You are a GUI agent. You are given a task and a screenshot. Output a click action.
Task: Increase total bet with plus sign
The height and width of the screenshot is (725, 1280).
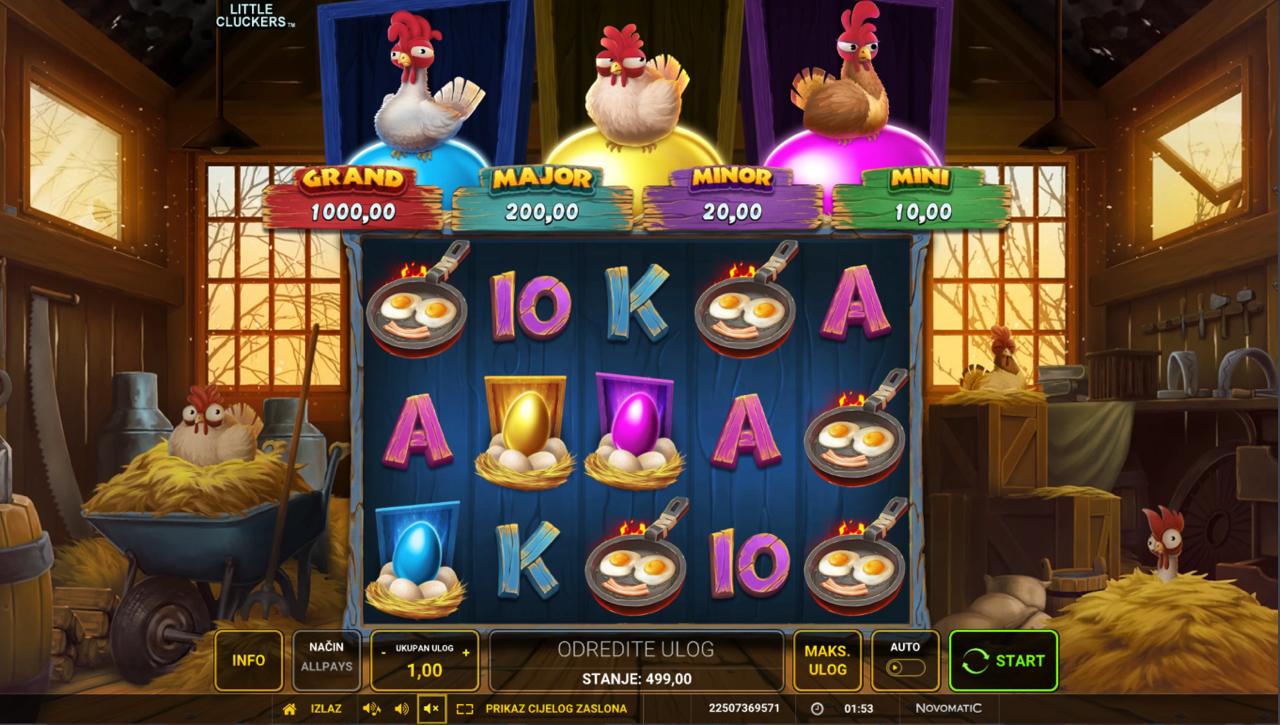click(465, 651)
